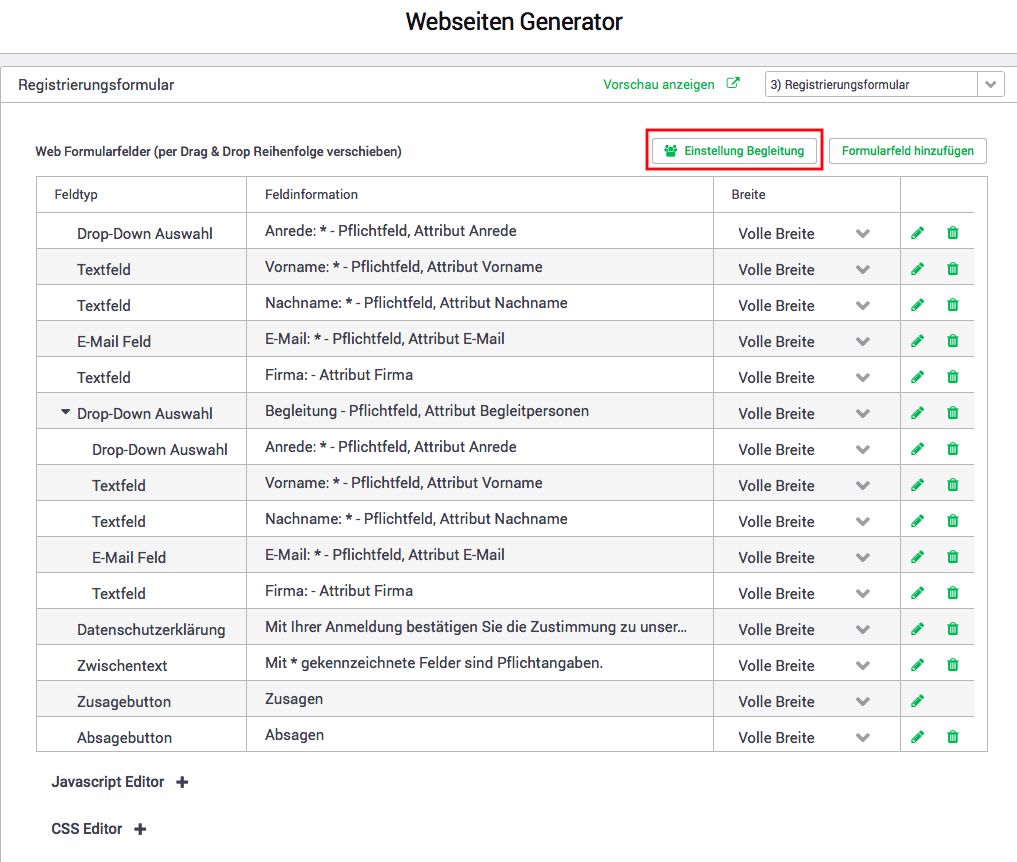Open Einstellung Begleitung settings
Screen dimensions: 1017x862
pos(734,150)
